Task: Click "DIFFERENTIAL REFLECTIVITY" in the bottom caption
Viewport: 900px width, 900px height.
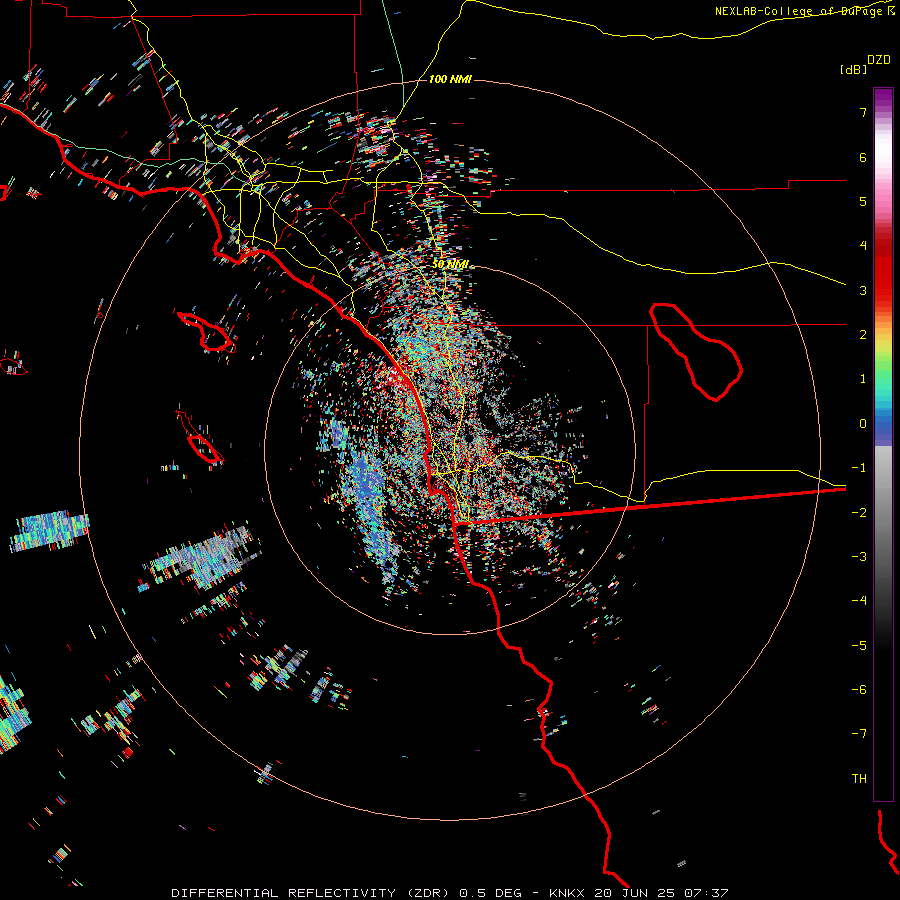Action: (284, 893)
